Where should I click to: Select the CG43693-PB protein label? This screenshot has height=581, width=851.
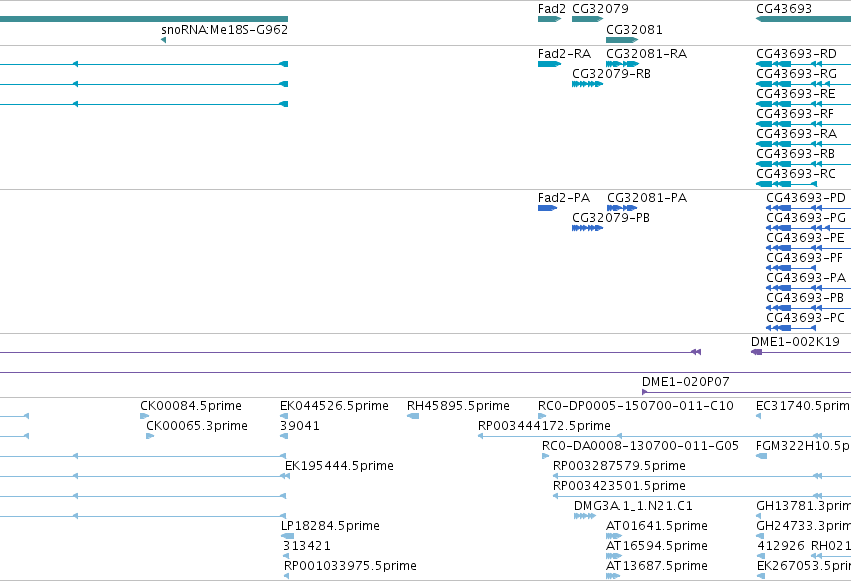coord(805,298)
